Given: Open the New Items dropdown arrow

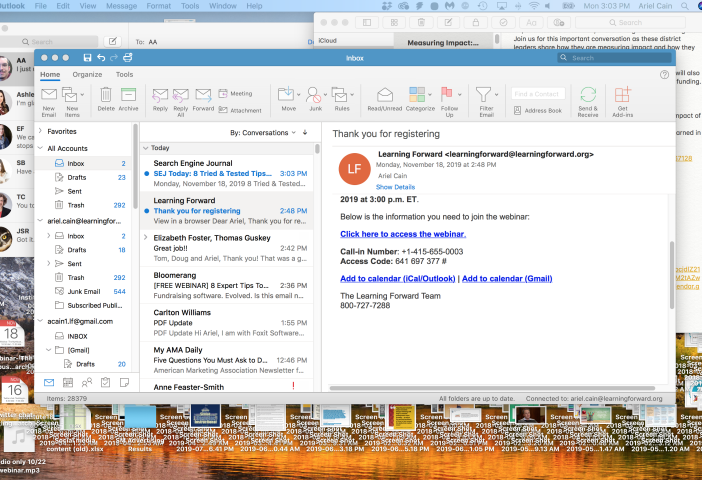Looking at the screenshot, I should coord(82,94).
